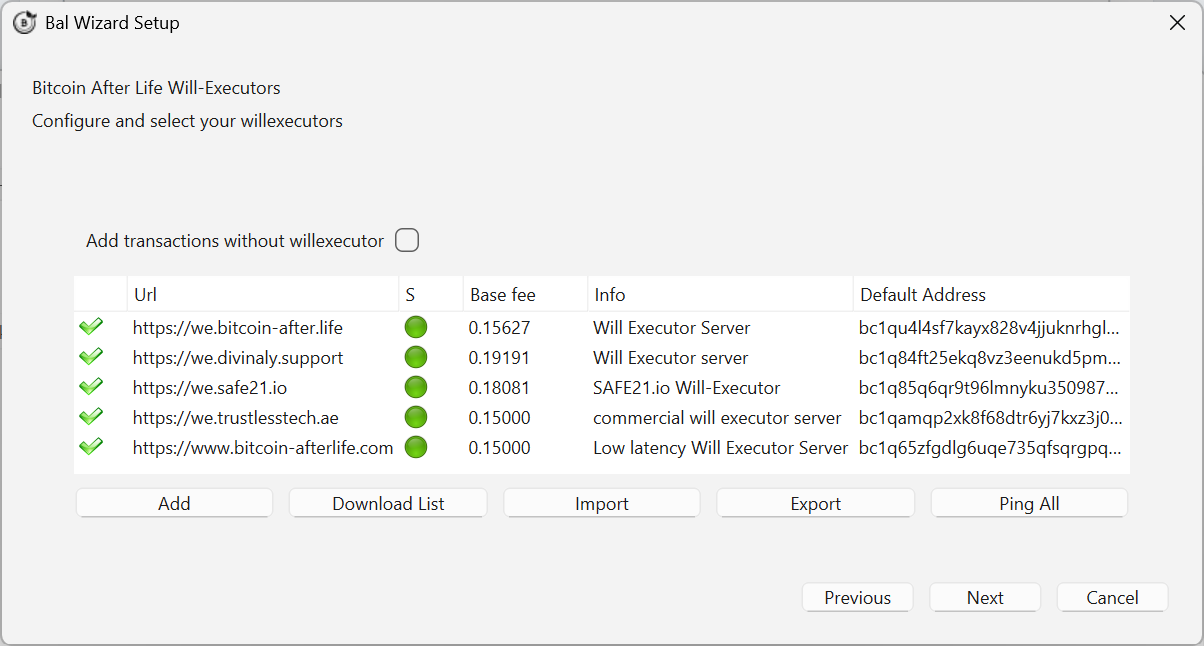Sort by the Base fee column header
This screenshot has width=1204, height=646.
click(525, 294)
